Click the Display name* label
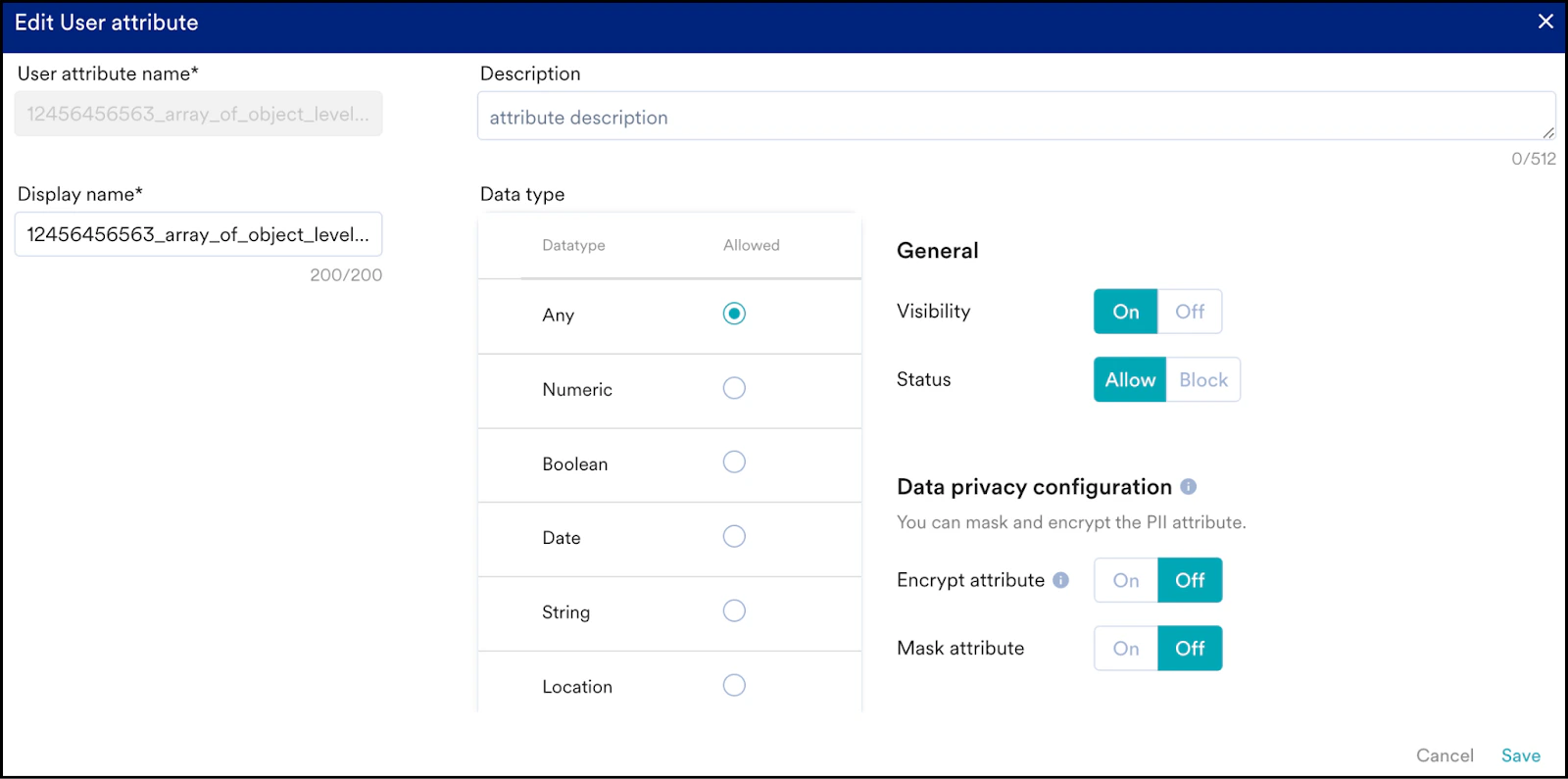The image size is (1568, 779). (80, 194)
